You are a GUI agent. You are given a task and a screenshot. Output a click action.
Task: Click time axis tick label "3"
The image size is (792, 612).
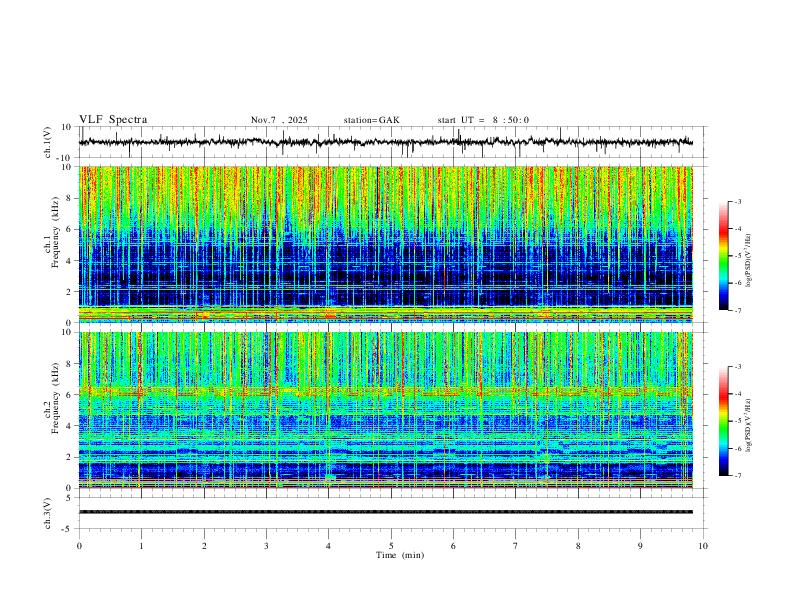click(x=266, y=546)
